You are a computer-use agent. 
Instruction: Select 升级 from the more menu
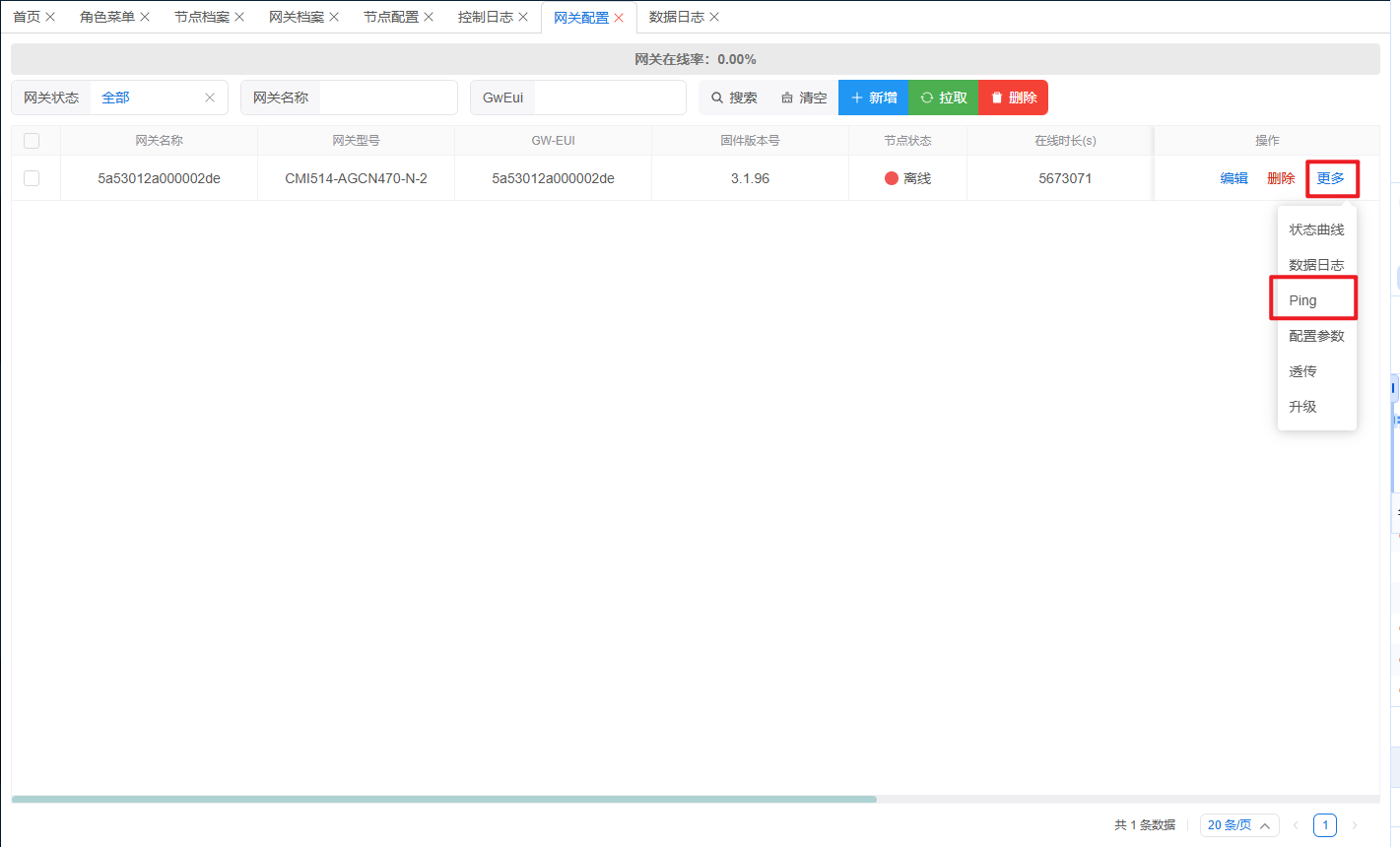[x=1317, y=407]
